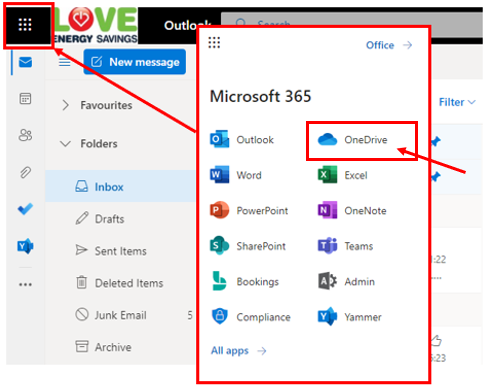Open Files paperclip icon in left rail
The height and width of the screenshot is (391, 486).
(x=25, y=172)
